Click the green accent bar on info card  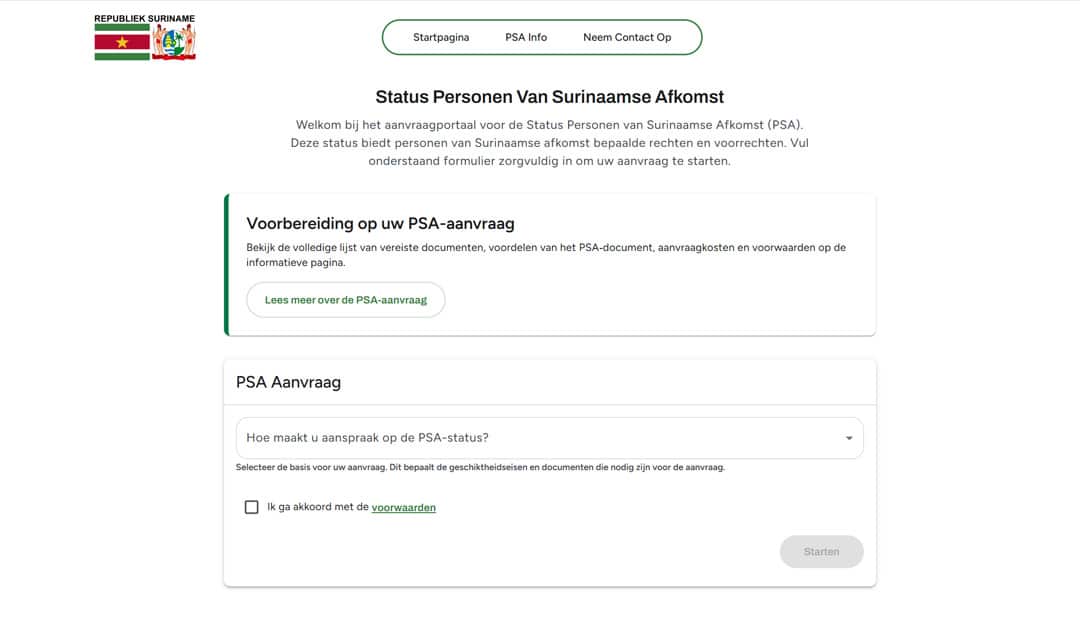tap(226, 265)
